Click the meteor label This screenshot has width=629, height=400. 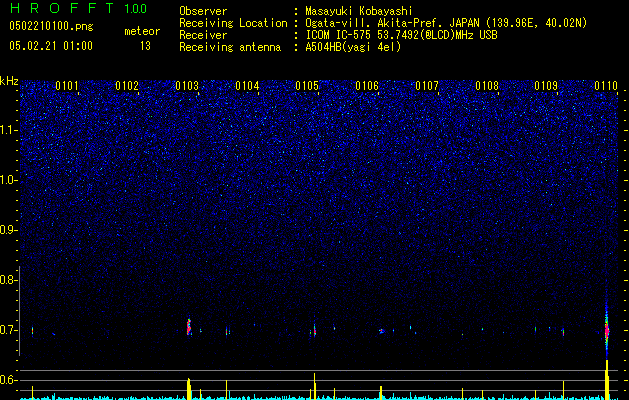142,31
